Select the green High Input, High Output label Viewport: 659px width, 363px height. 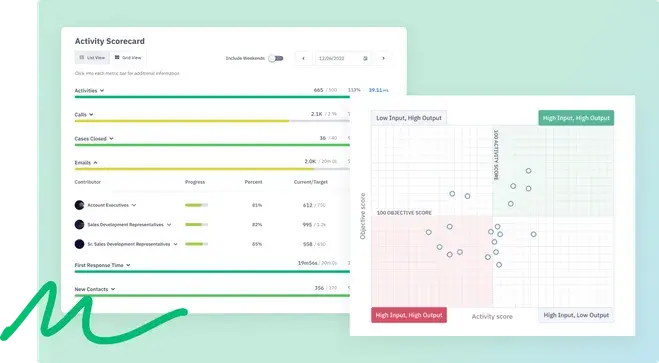[x=576, y=118]
